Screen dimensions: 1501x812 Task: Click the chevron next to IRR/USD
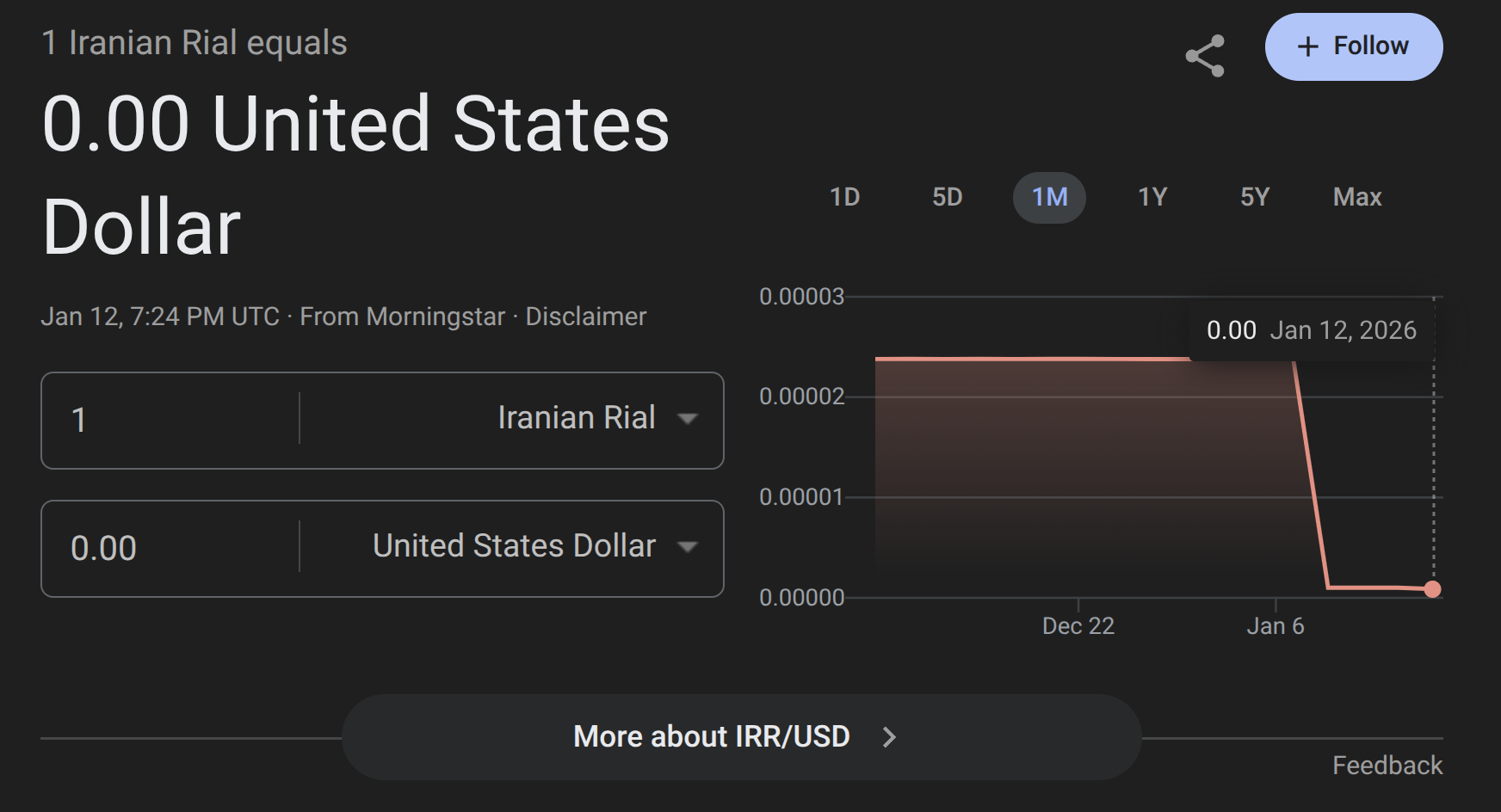[890, 737]
